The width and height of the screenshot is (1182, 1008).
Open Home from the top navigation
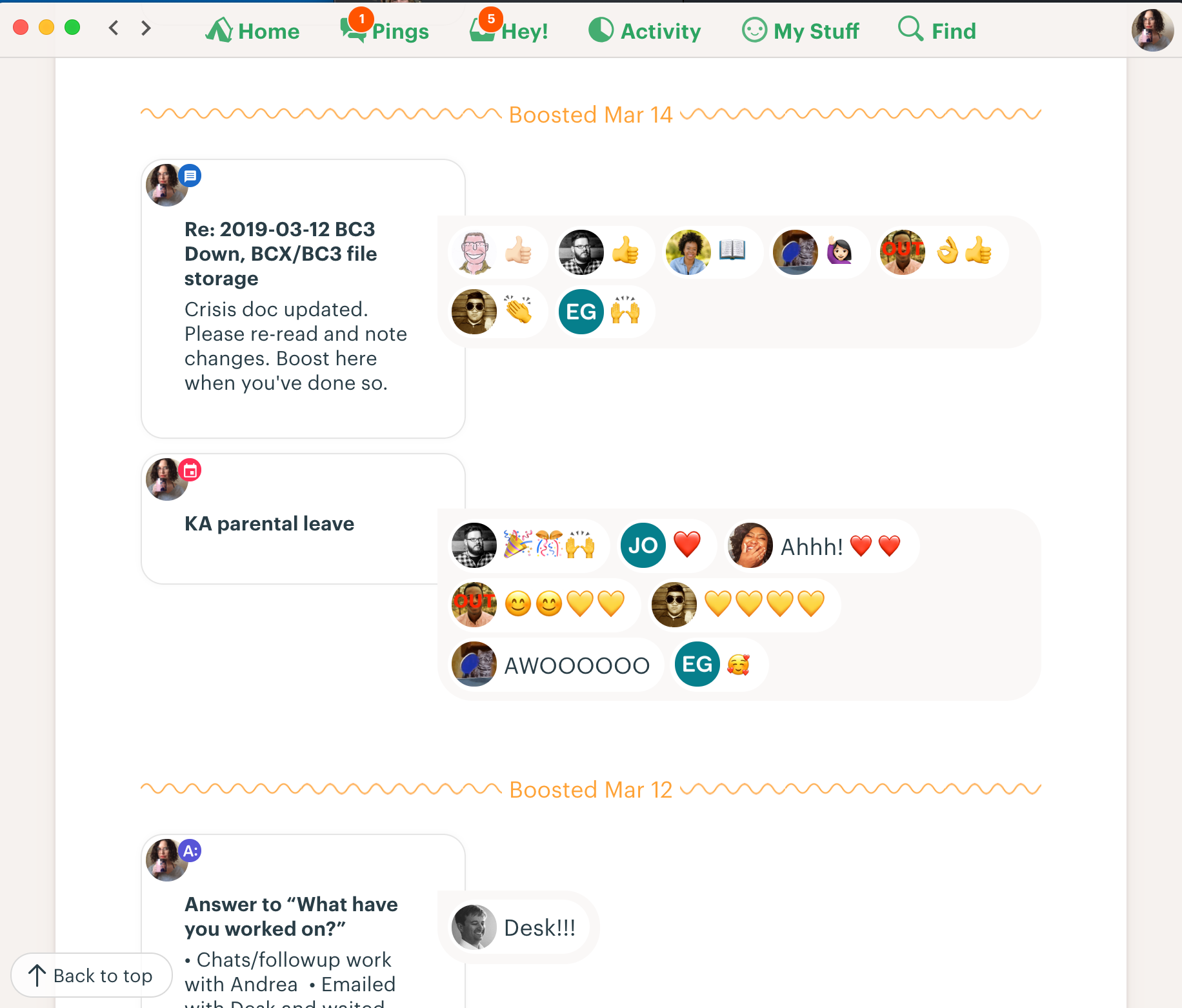252,30
